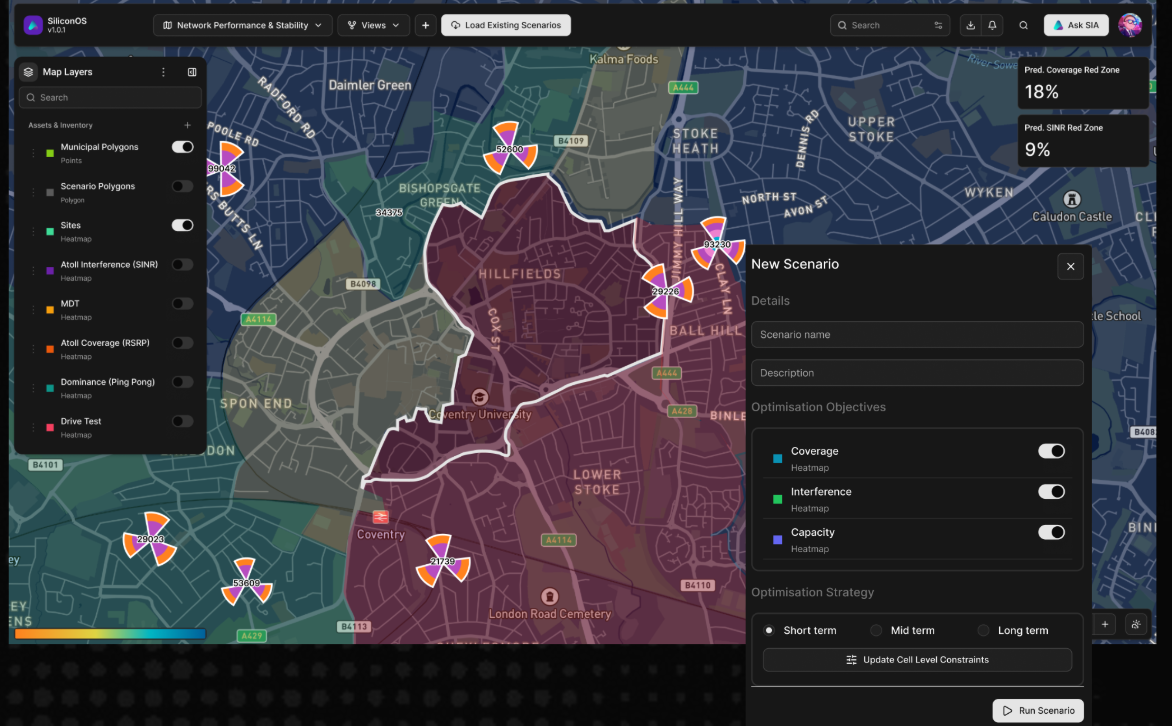
Task: Open Map Layers more options menu
Action: click(163, 72)
